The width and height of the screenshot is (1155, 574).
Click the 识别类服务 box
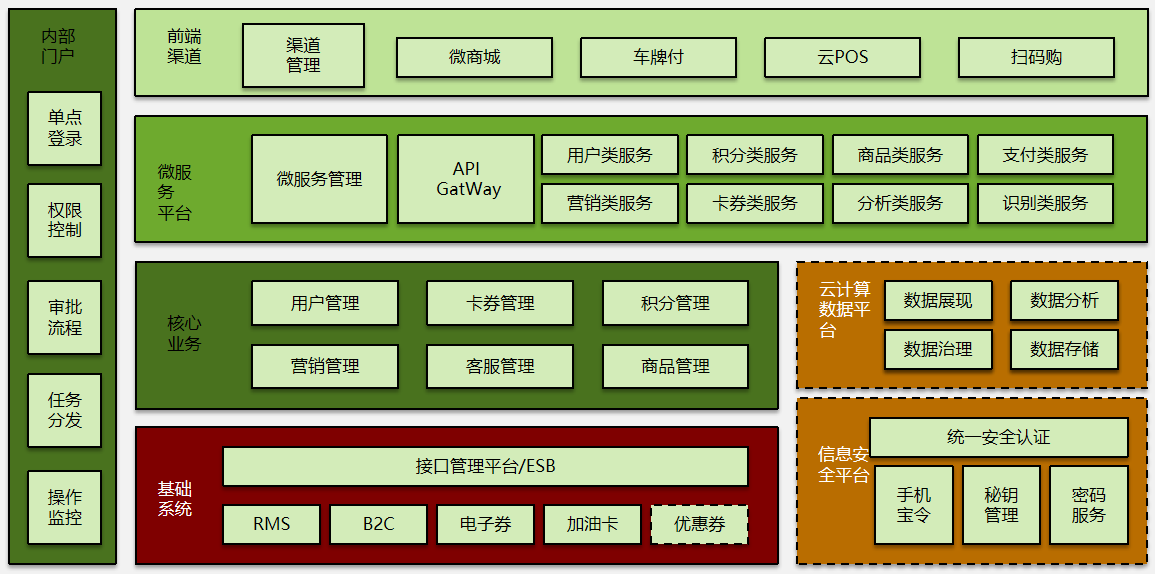click(1045, 203)
